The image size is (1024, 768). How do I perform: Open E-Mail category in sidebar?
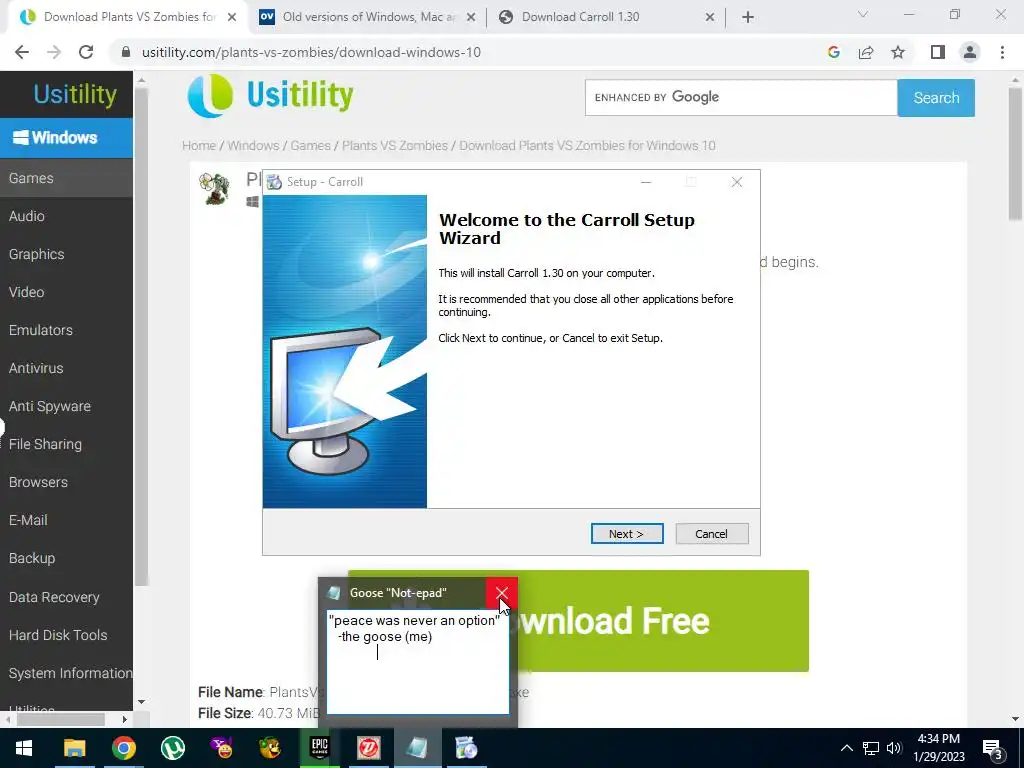click(x=66, y=520)
